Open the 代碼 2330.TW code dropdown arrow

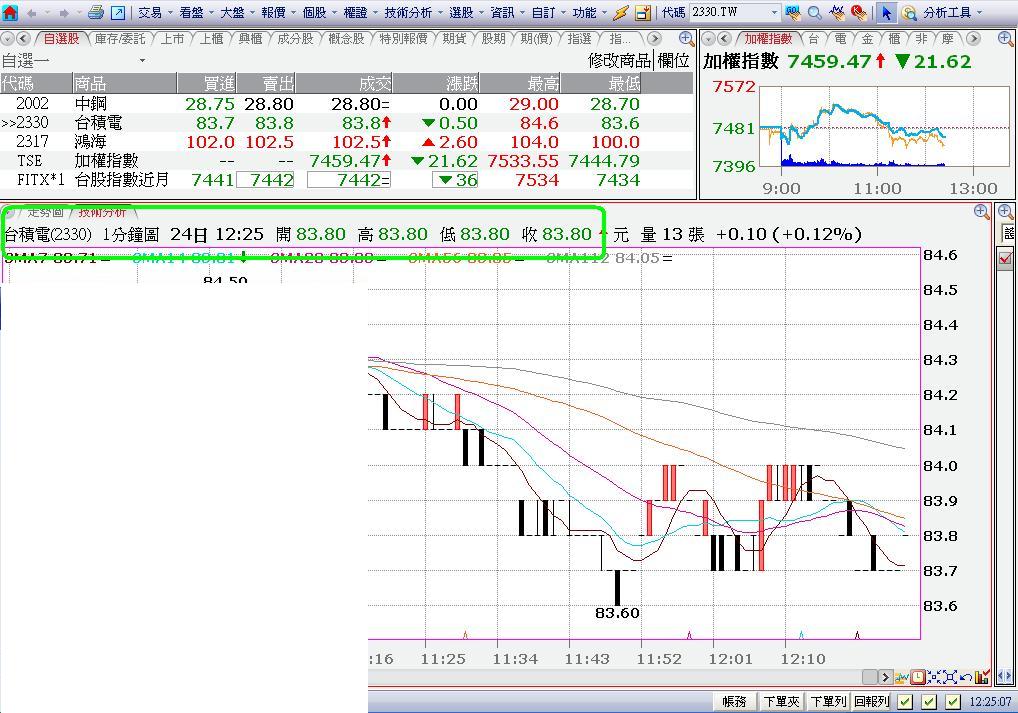(x=774, y=12)
